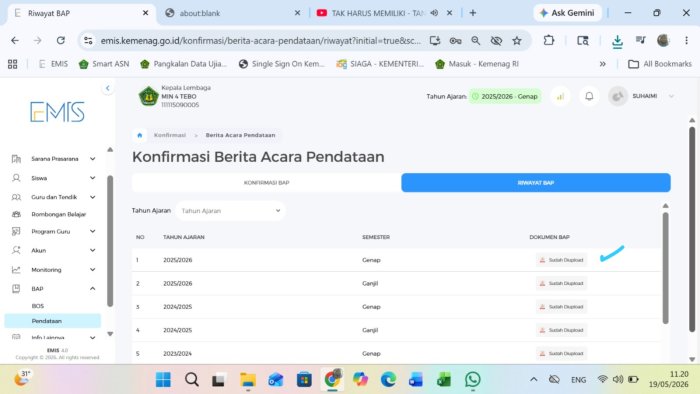Open a new browser tab
The image size is (700, 394).
click(473, 13)
